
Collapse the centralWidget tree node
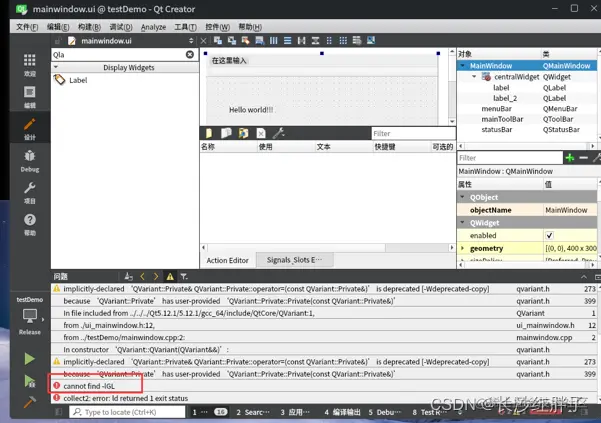pos(474,76)
